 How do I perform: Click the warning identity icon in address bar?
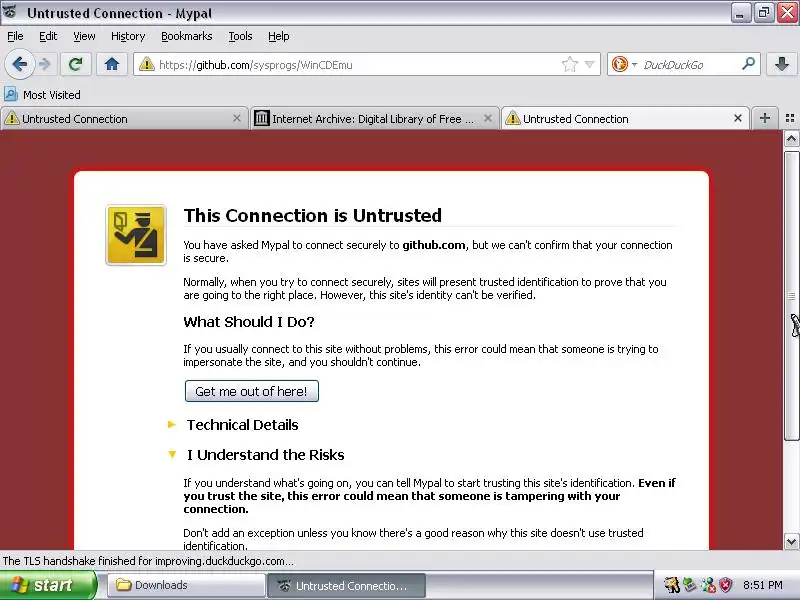(146, 64)
